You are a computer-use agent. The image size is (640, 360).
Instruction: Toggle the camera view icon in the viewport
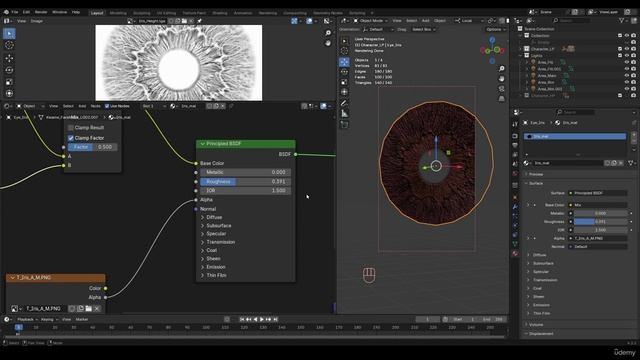[502, 89]
